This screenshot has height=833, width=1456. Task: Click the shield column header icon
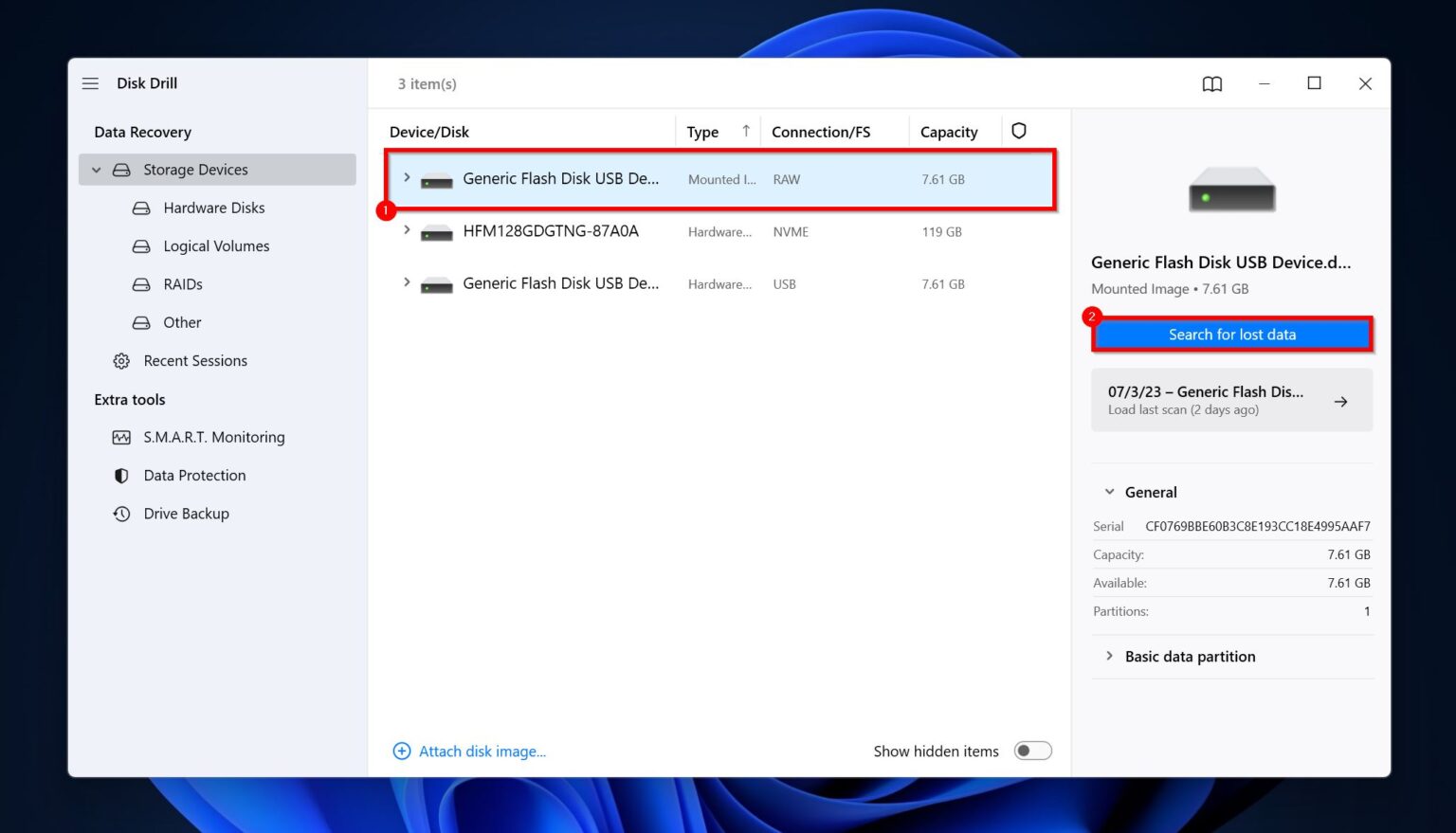[x=1018, y=130]
